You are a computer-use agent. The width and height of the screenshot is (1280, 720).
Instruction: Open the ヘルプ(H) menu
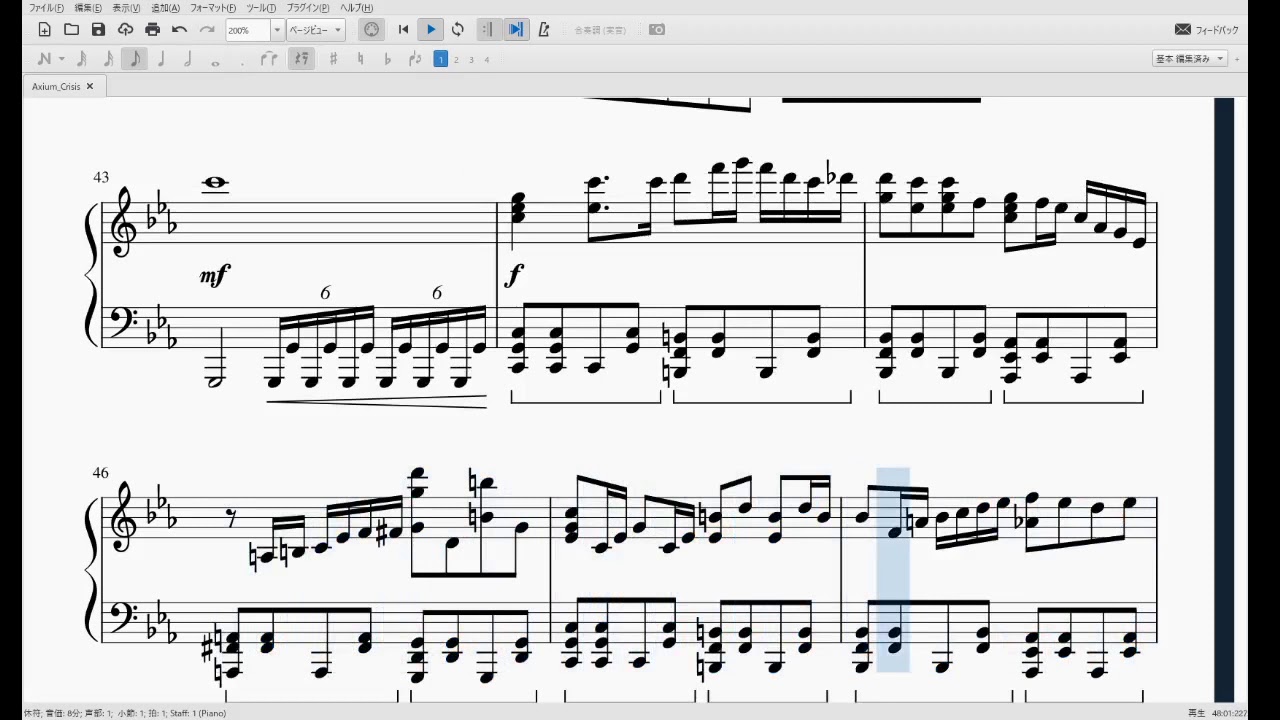coord(356,8)
